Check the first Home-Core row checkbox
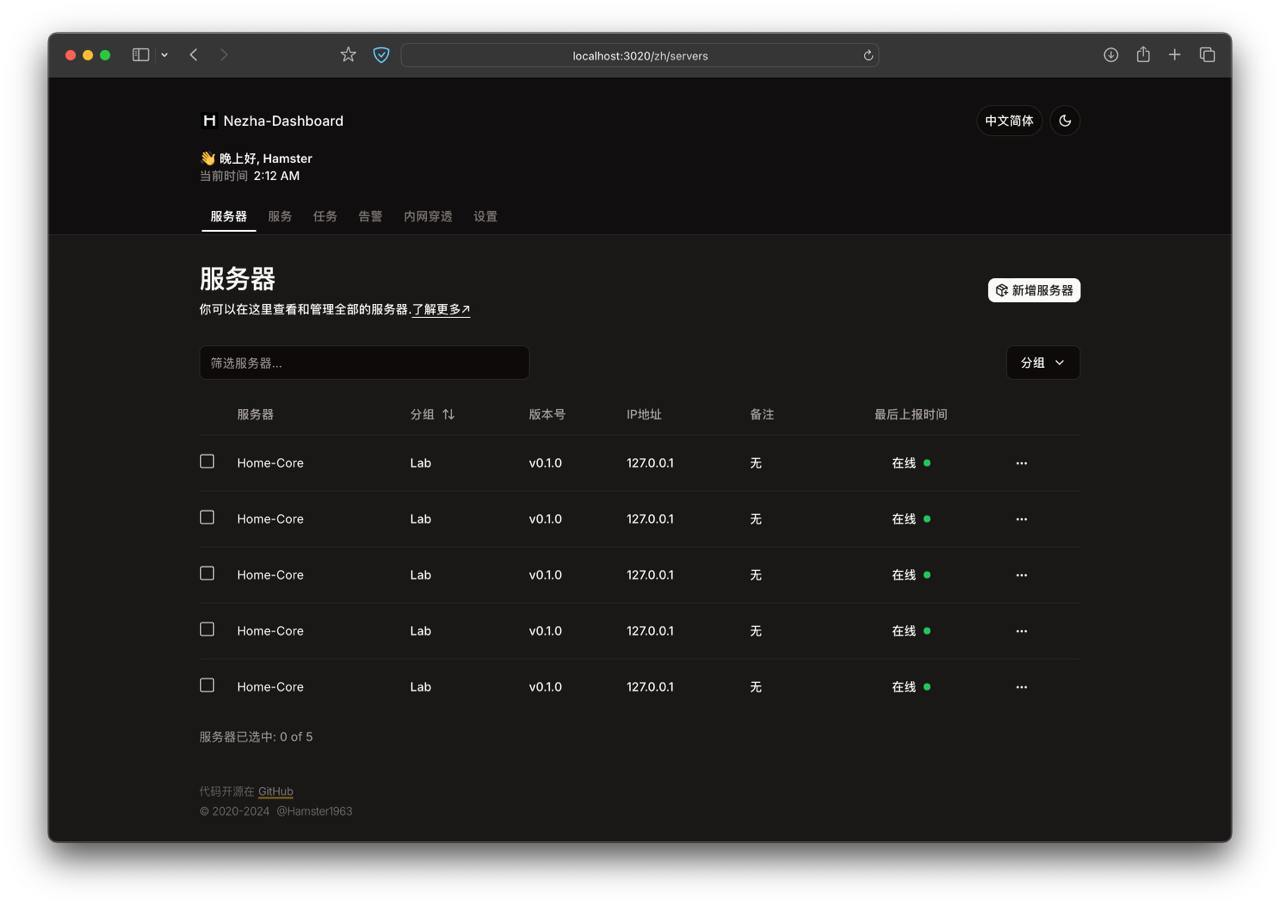1280x906 pixels. [207, 462]
